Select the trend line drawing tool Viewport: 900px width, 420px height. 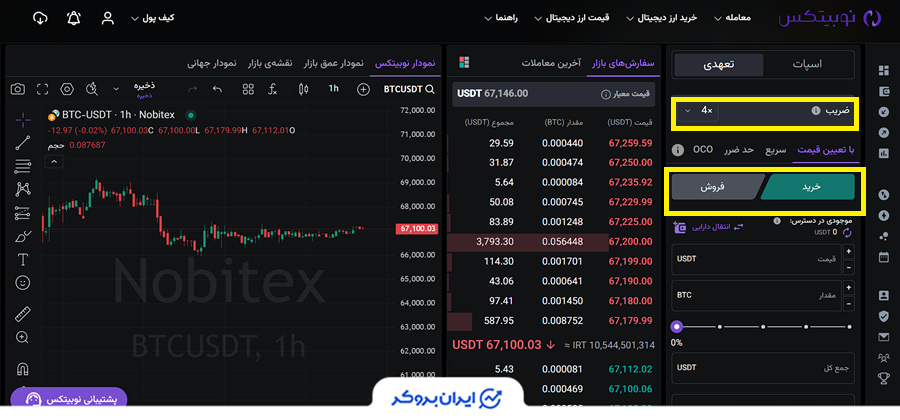23,143
